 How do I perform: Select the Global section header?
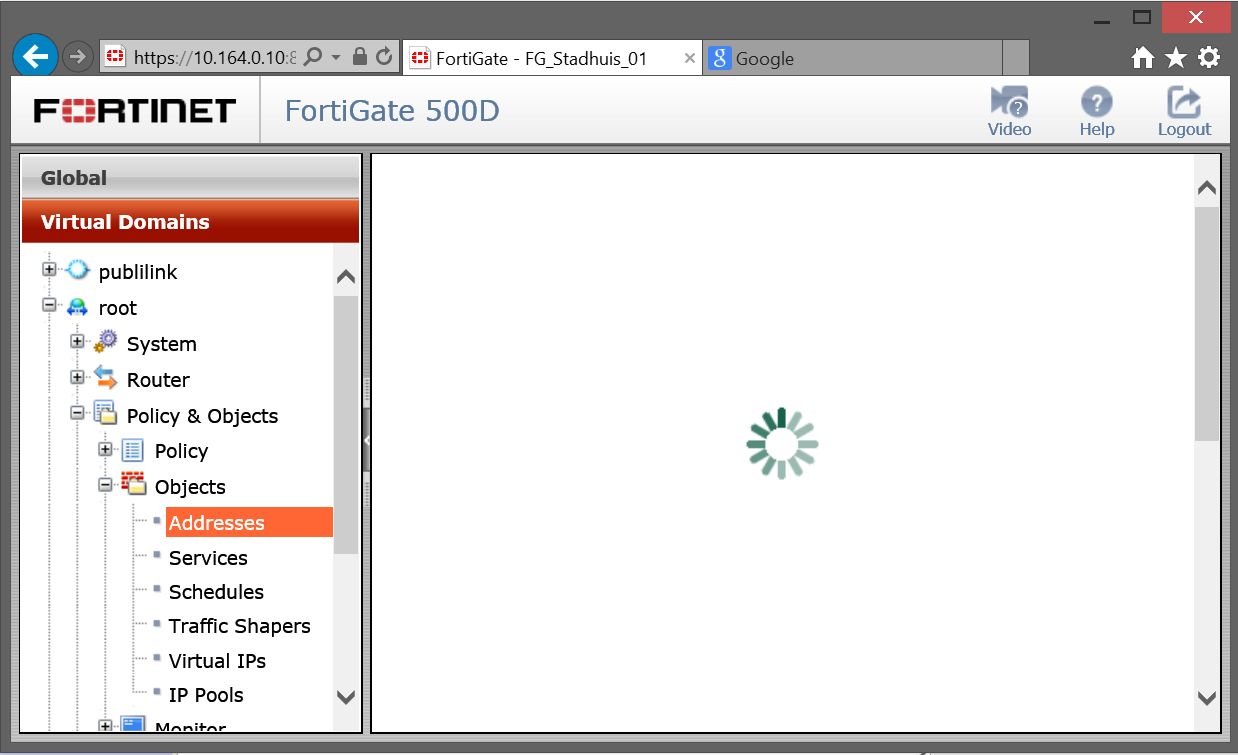point(190,177)
